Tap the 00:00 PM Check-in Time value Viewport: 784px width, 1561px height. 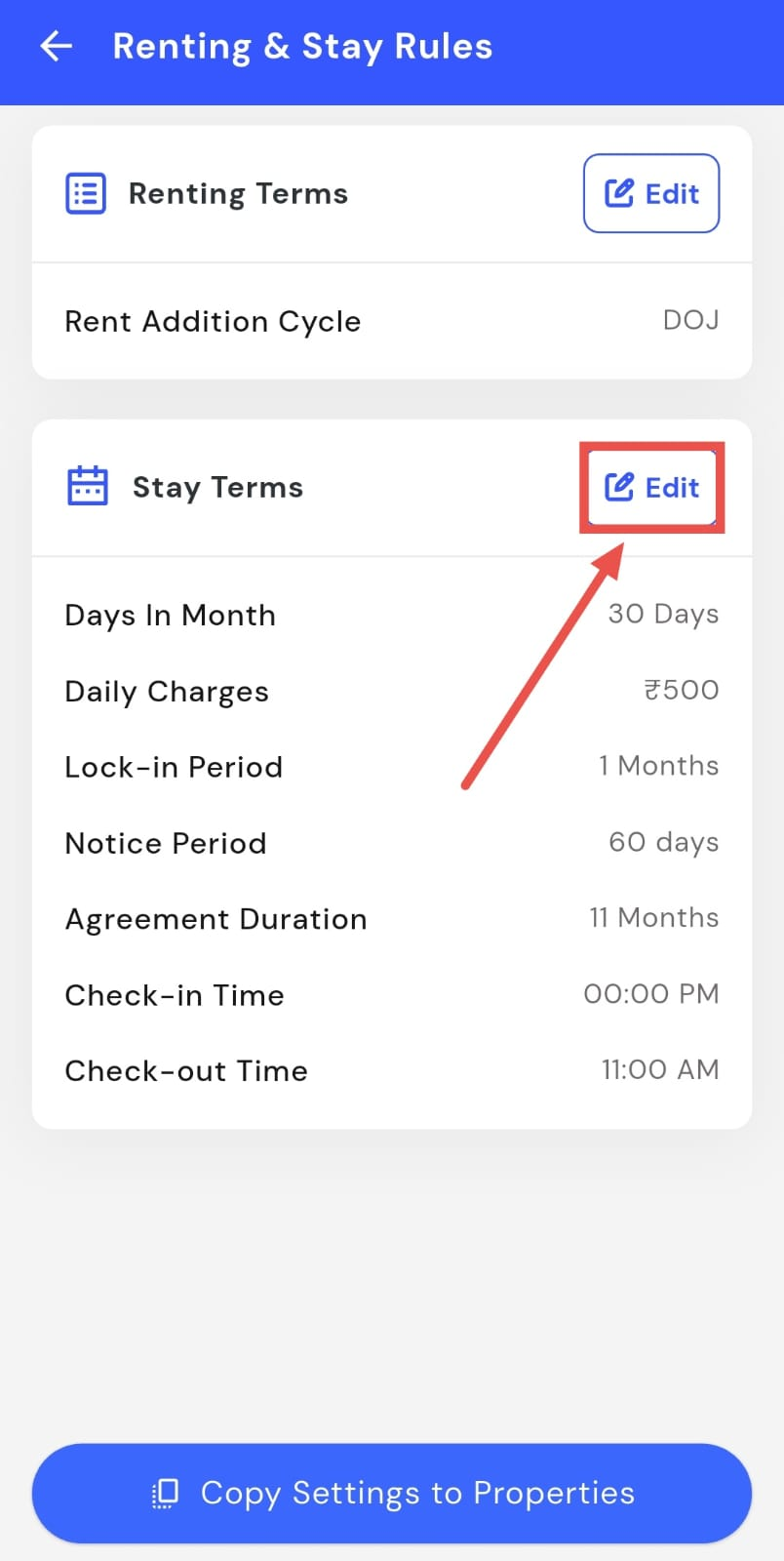tap(650, 994)
